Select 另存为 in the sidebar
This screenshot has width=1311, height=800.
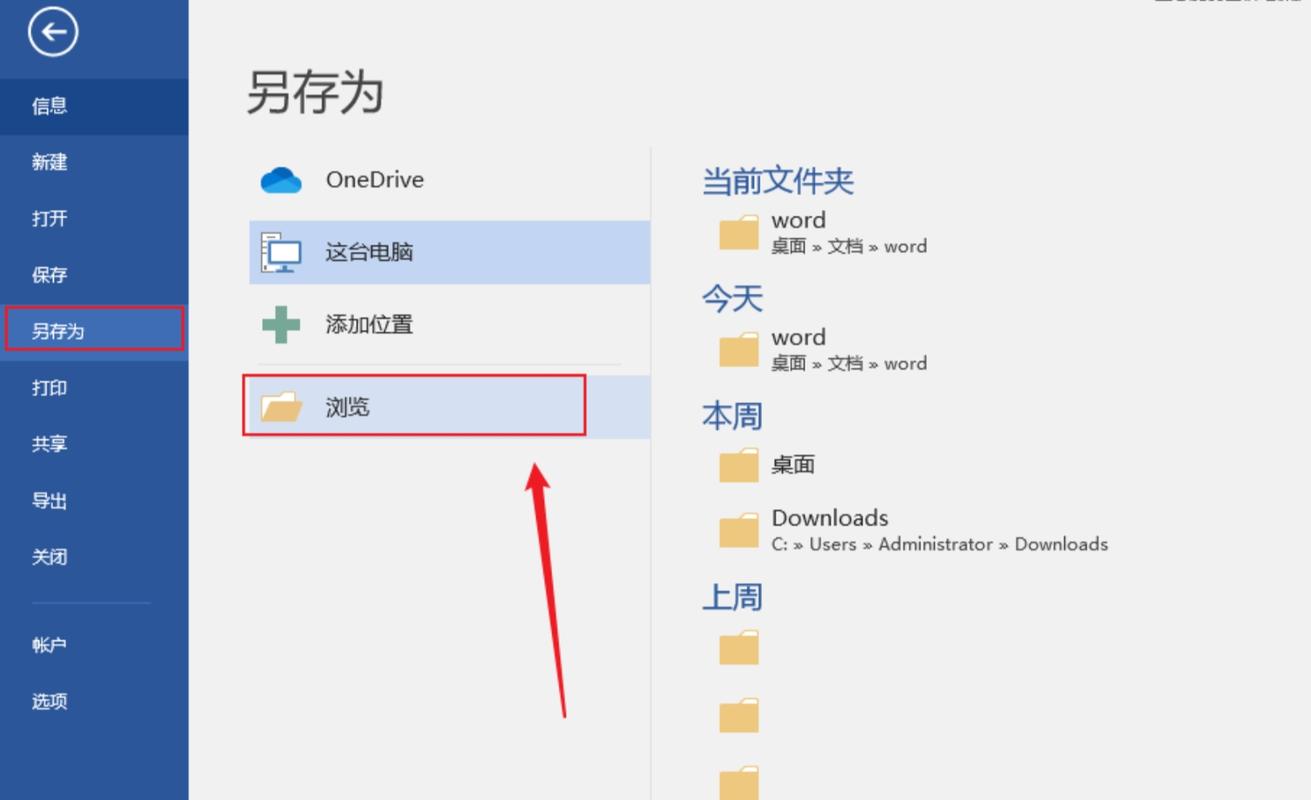(x=62, y=330)
